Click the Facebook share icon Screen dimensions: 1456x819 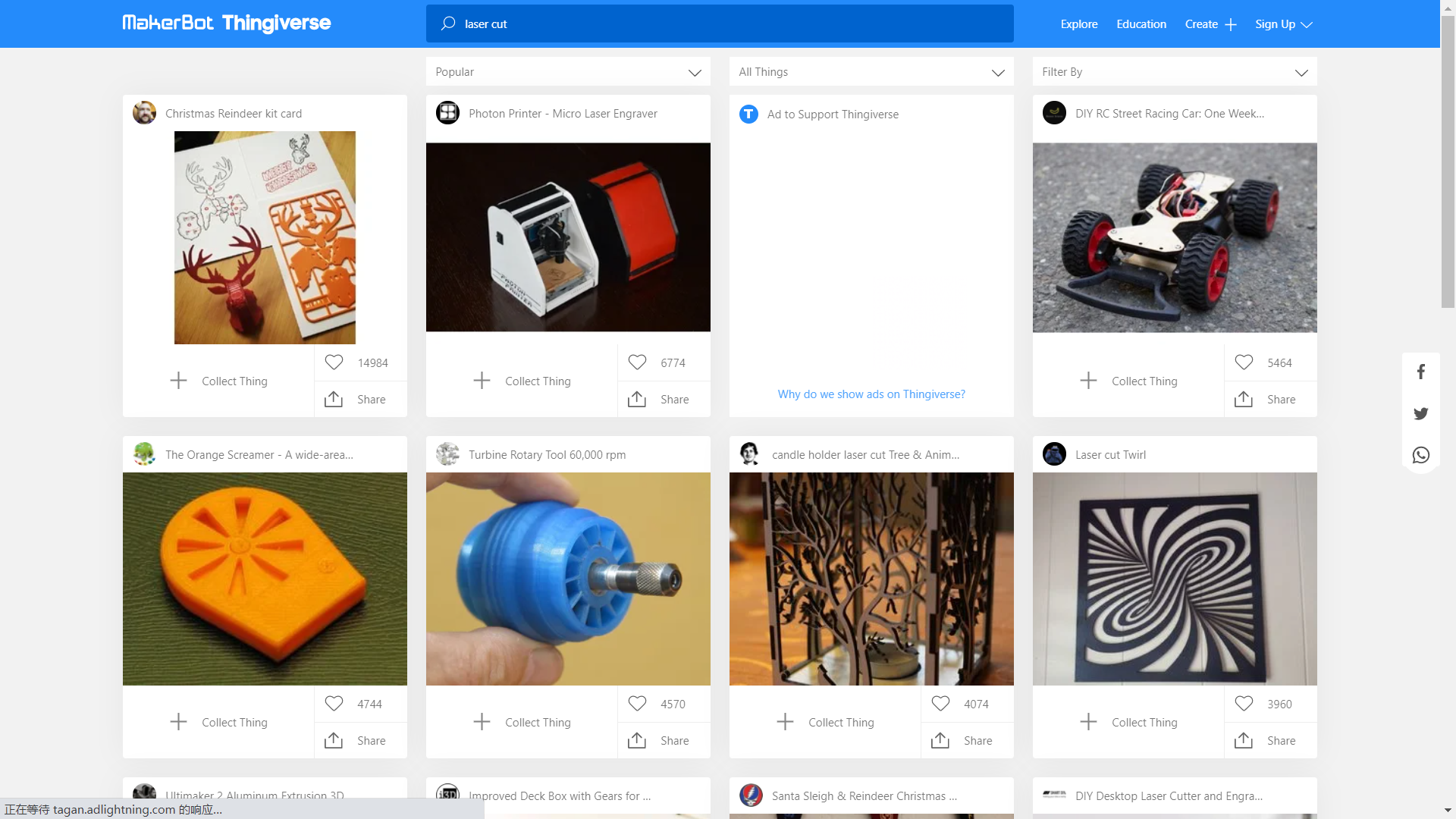(1421, 372)
